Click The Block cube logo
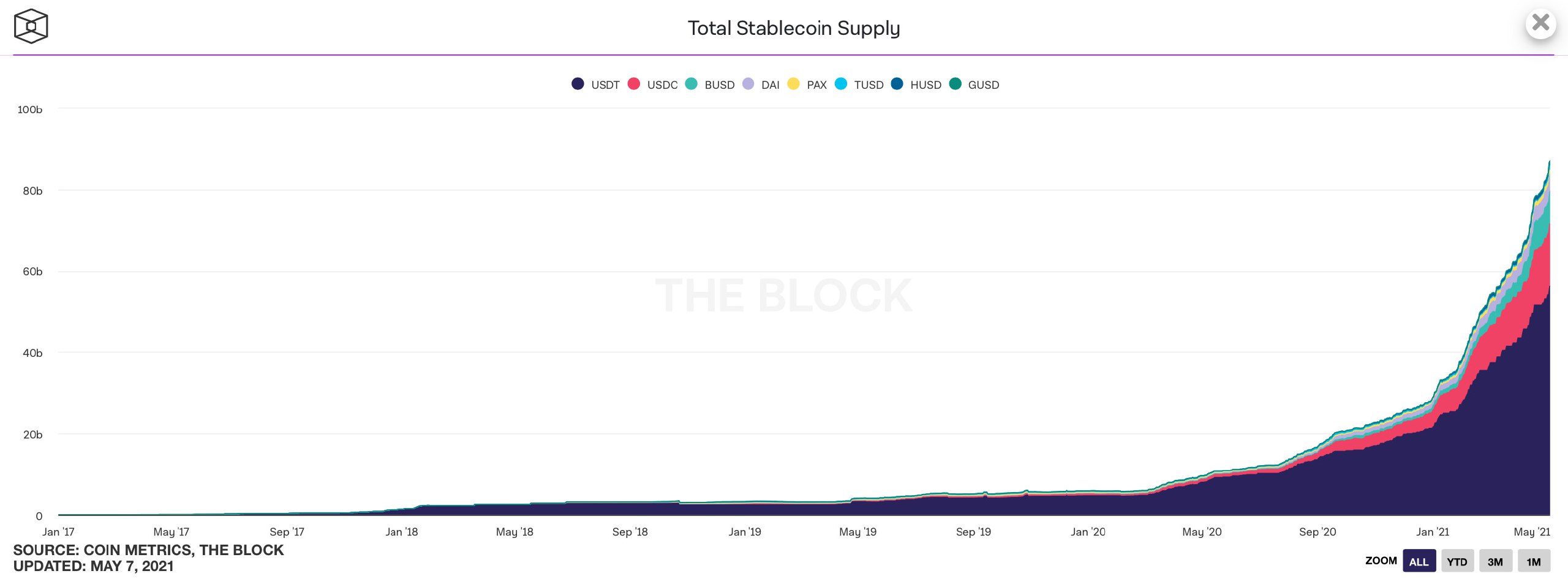This screenshot has width=1568, height=579. pyautogui.click(x=31, y=26)
